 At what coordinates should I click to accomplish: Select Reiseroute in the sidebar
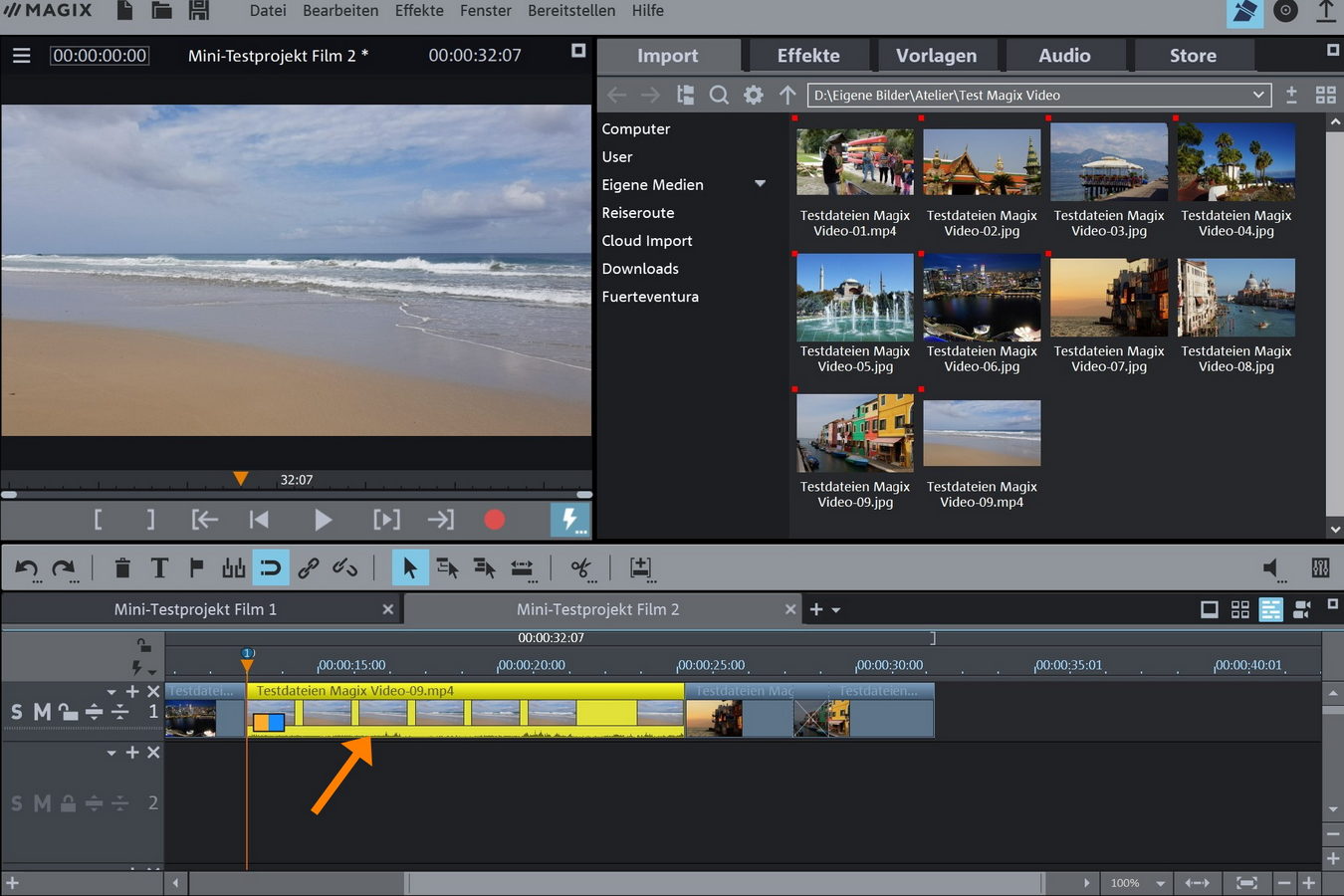[x=638, y=213]
